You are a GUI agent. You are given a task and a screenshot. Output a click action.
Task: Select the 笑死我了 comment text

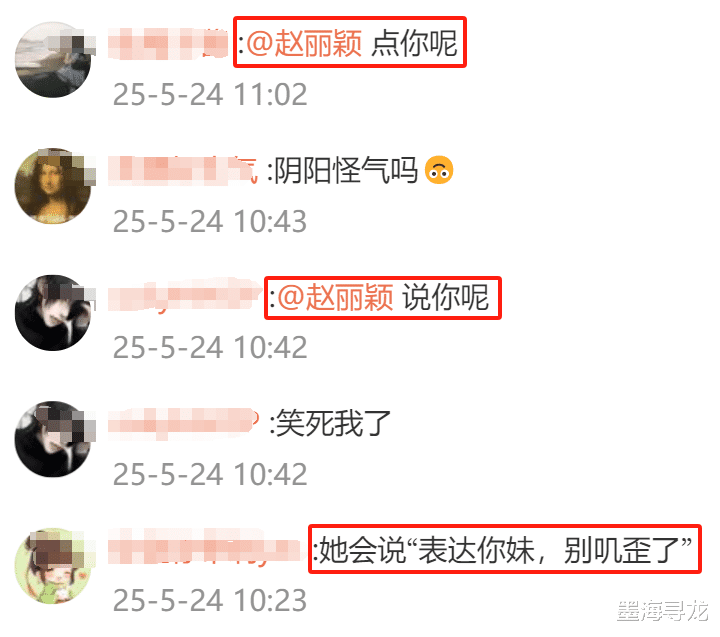pyautogui.click(x=333, y=423)
